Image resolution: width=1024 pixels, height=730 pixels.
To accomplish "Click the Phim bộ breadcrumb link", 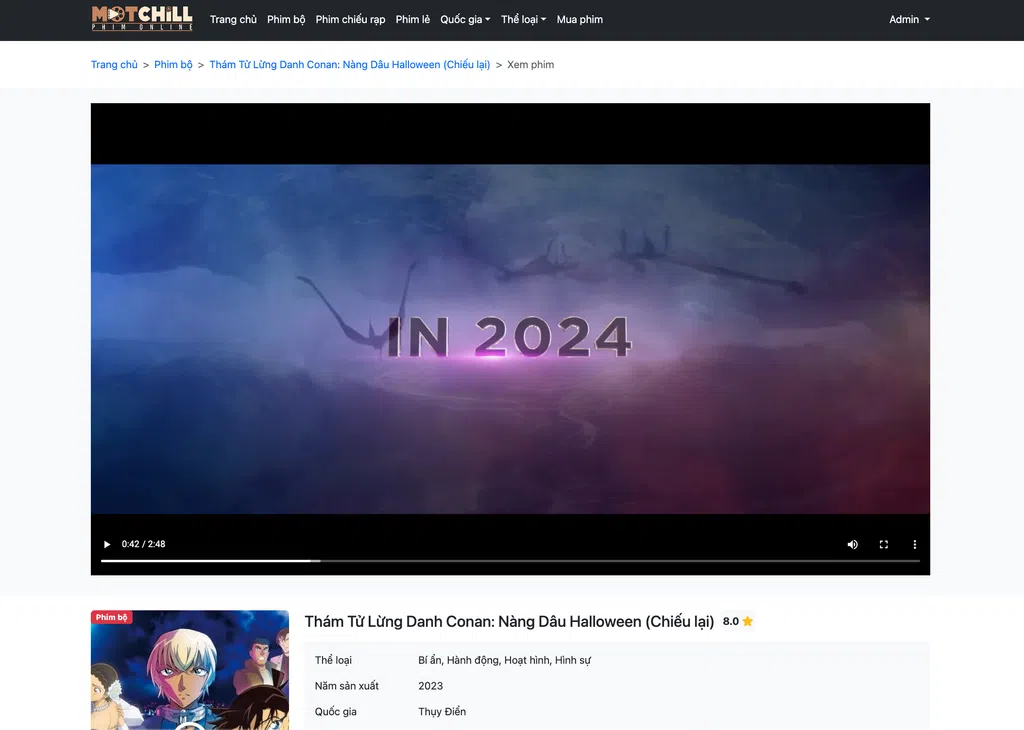I will [x=173, y=65].
